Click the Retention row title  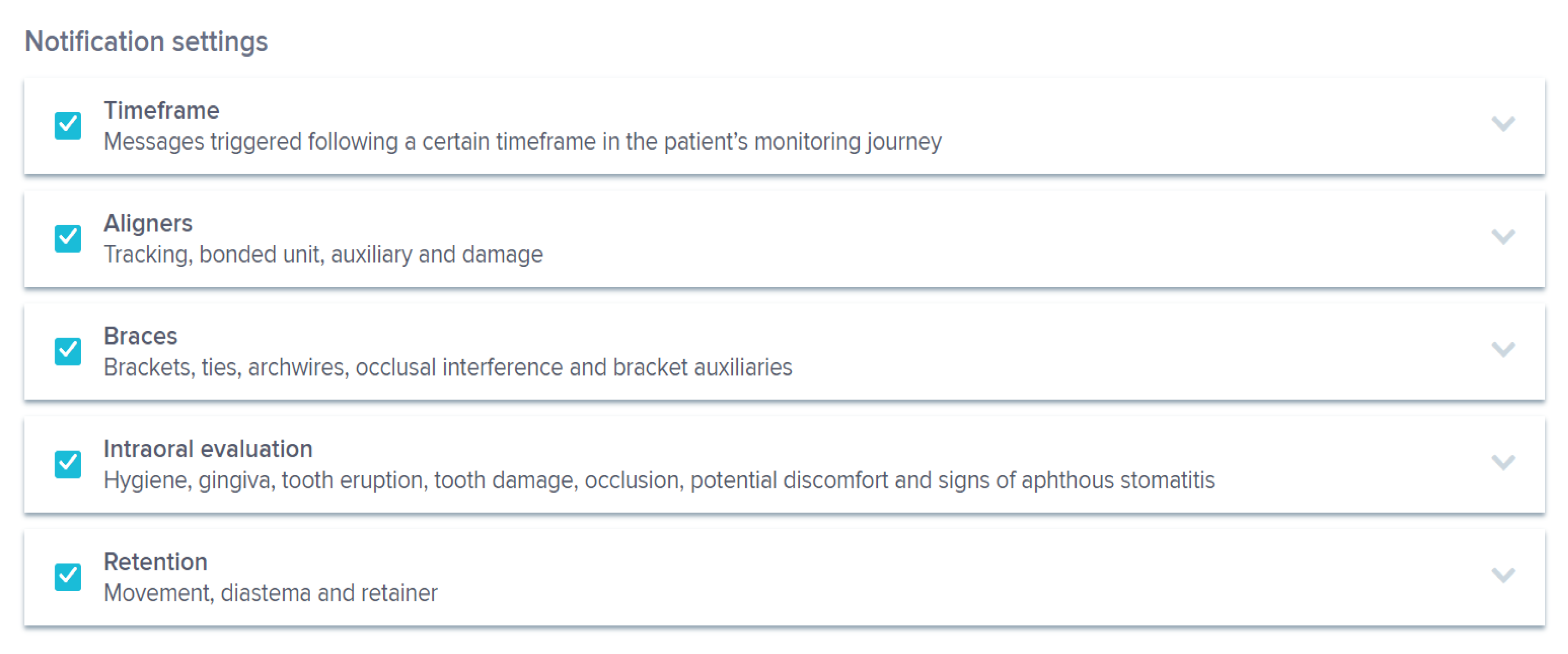tap(156, 562)
